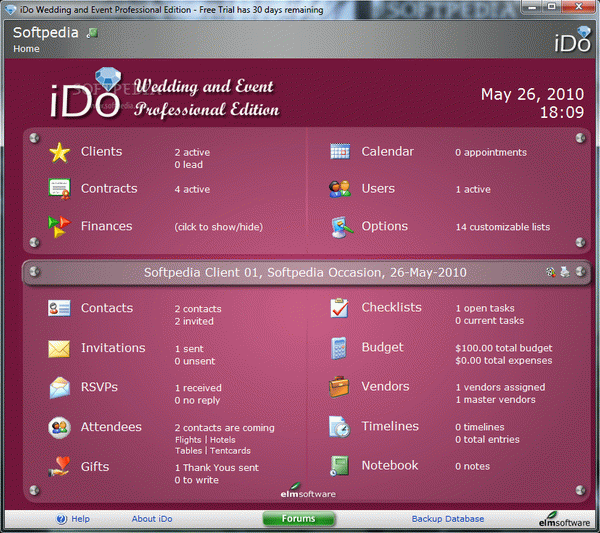
Task: Open Clients via the star icon
Action: (x=59, y=152)
